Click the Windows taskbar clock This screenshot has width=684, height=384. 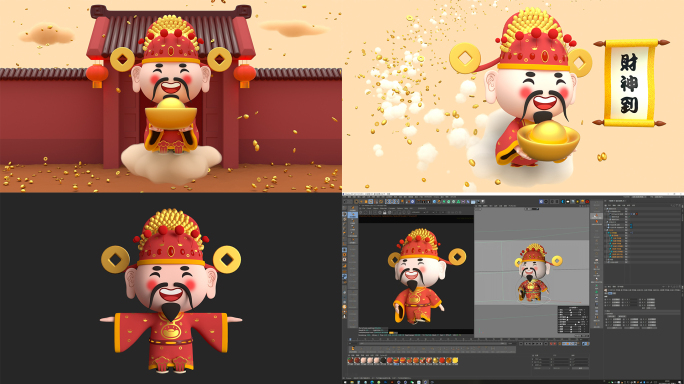click(667, 382)
